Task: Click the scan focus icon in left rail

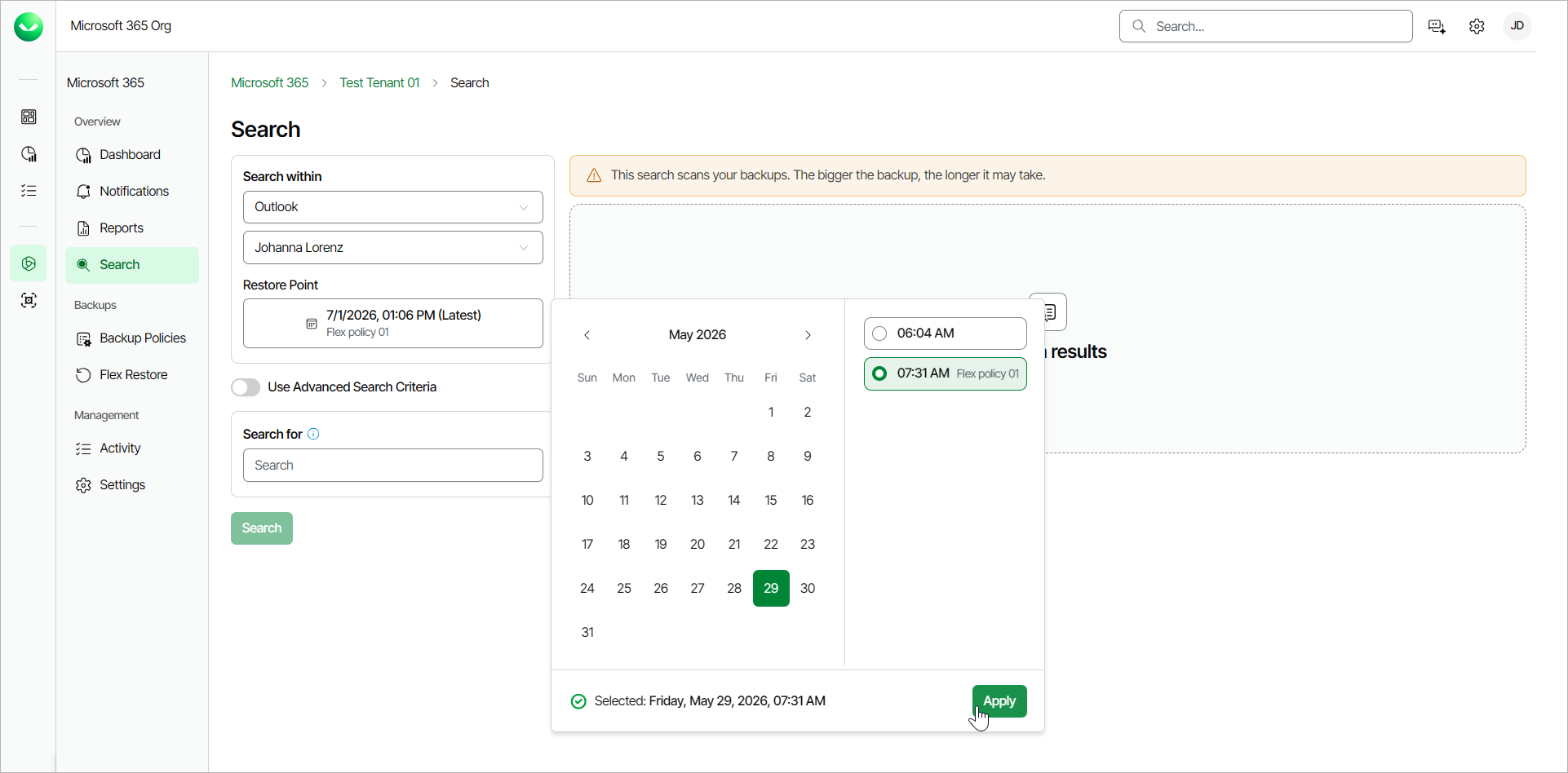Action: [x=29, y=301]
